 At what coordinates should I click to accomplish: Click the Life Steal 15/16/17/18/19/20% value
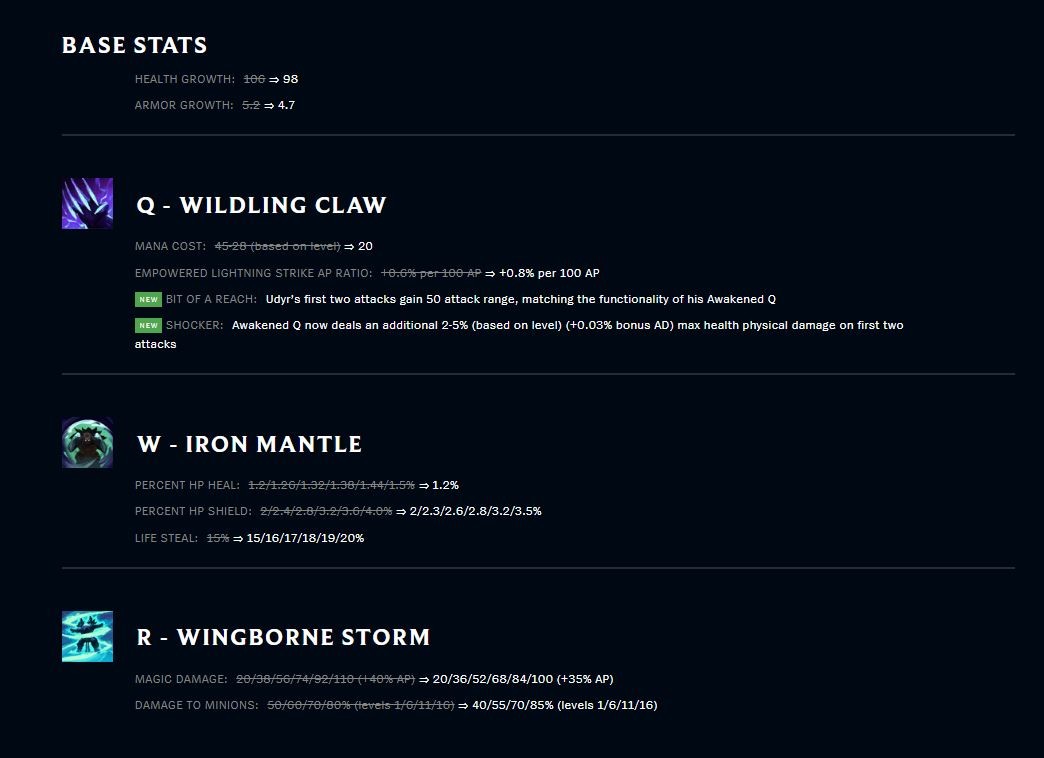click(305, 538)
